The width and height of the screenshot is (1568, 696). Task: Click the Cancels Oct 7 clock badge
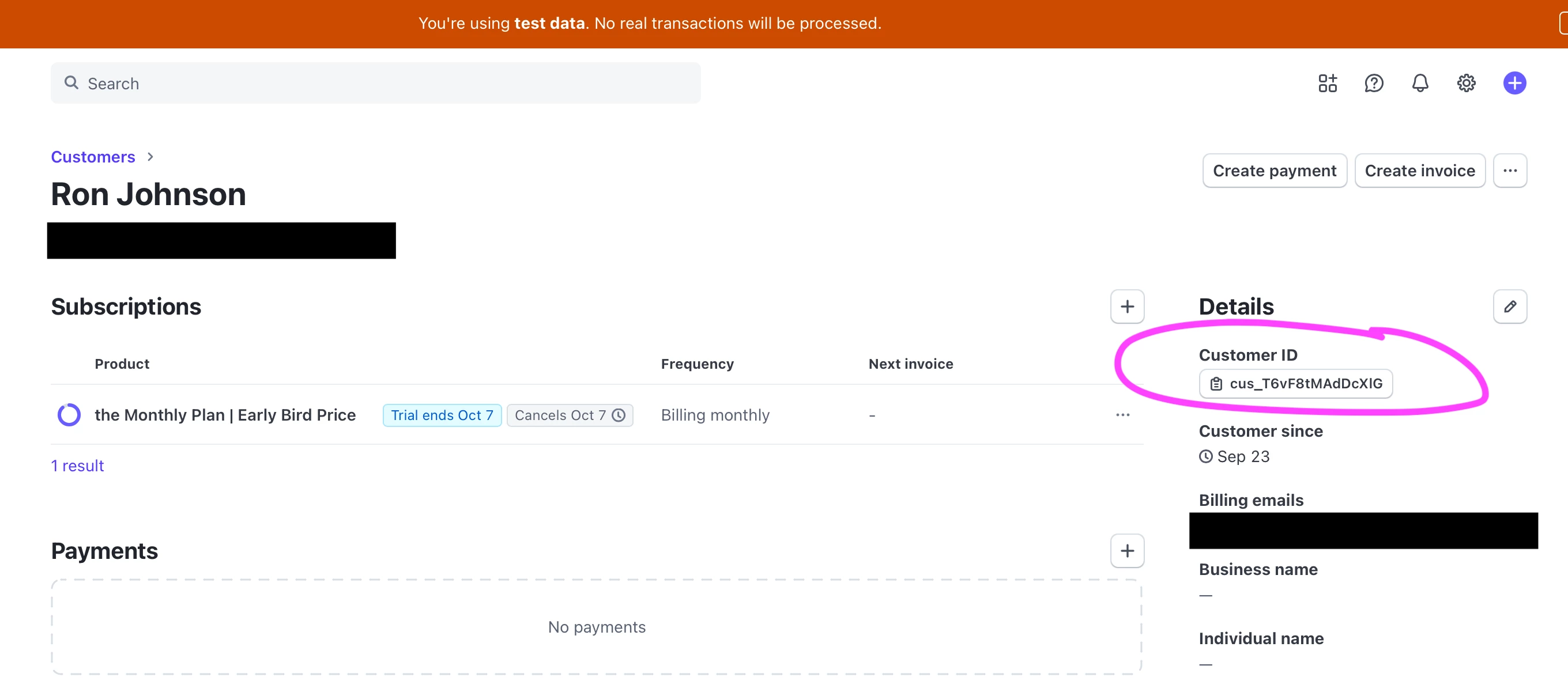coord(569,415)
